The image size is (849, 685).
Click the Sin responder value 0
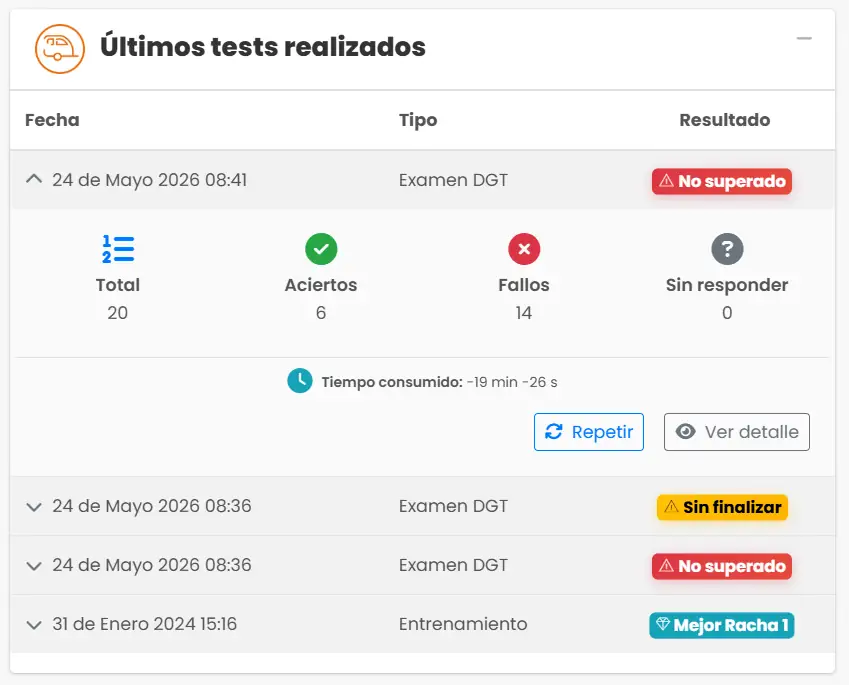[x=727, y=313]
